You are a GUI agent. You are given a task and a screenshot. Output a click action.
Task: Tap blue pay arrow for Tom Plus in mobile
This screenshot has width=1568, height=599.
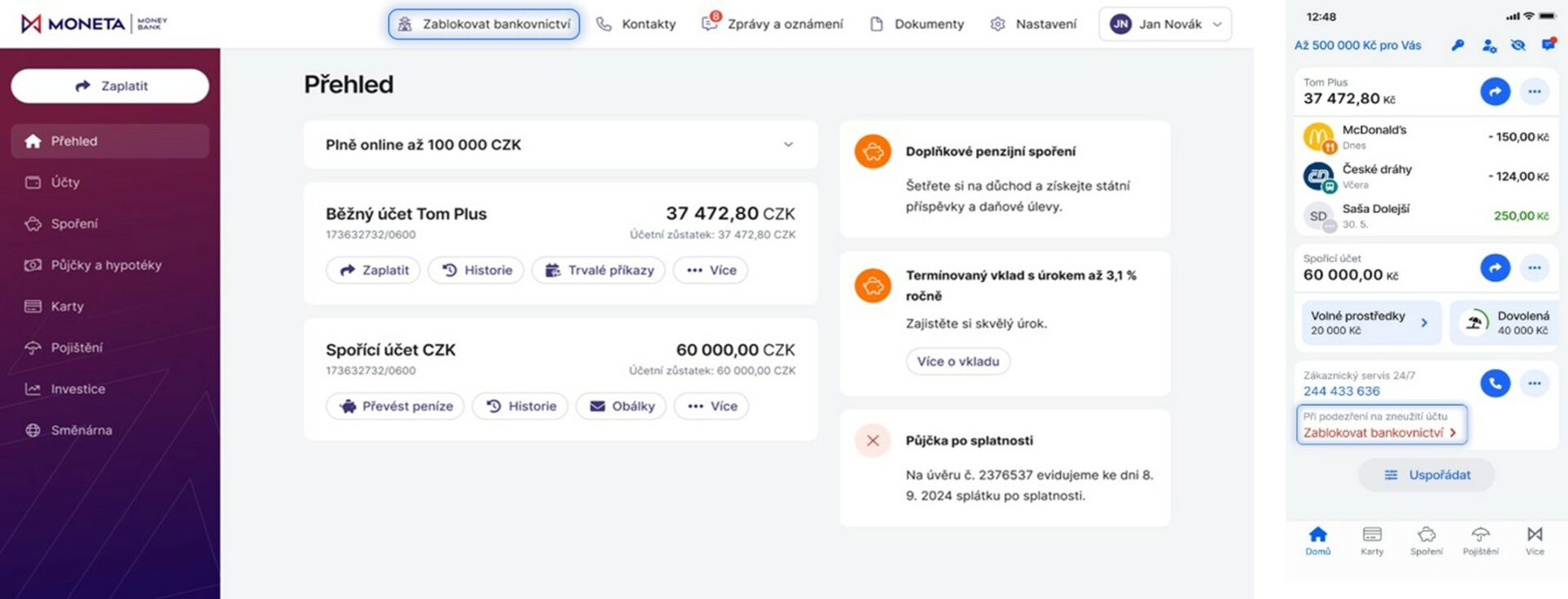click(1495, 92)
